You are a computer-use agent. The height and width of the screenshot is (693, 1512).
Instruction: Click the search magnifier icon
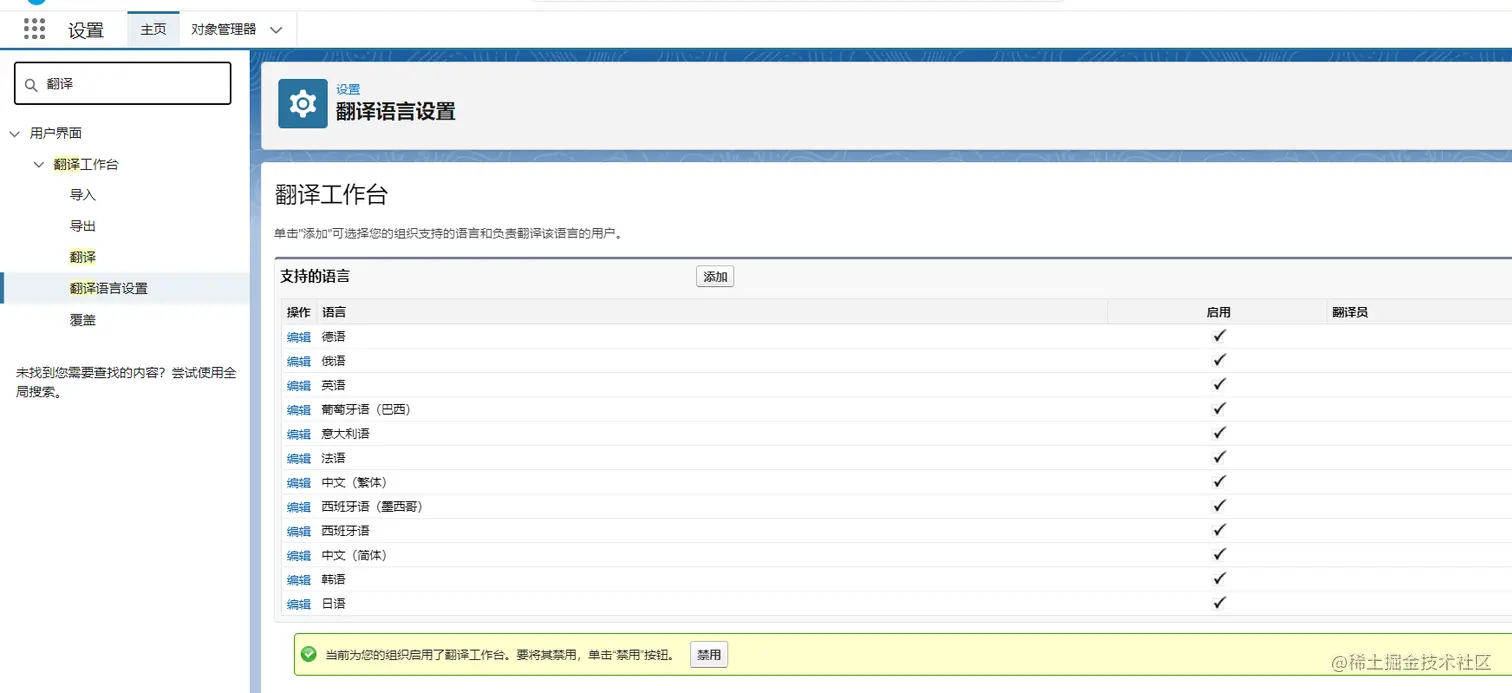point(31,85)
